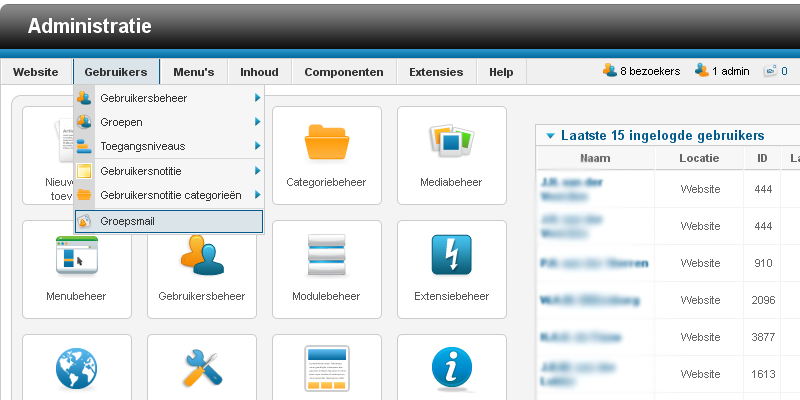This screenshot has height=400, width=800.
Task: Select Groepen in the dropdown menu
Action: pyautogui.click(x=169, y=122)
